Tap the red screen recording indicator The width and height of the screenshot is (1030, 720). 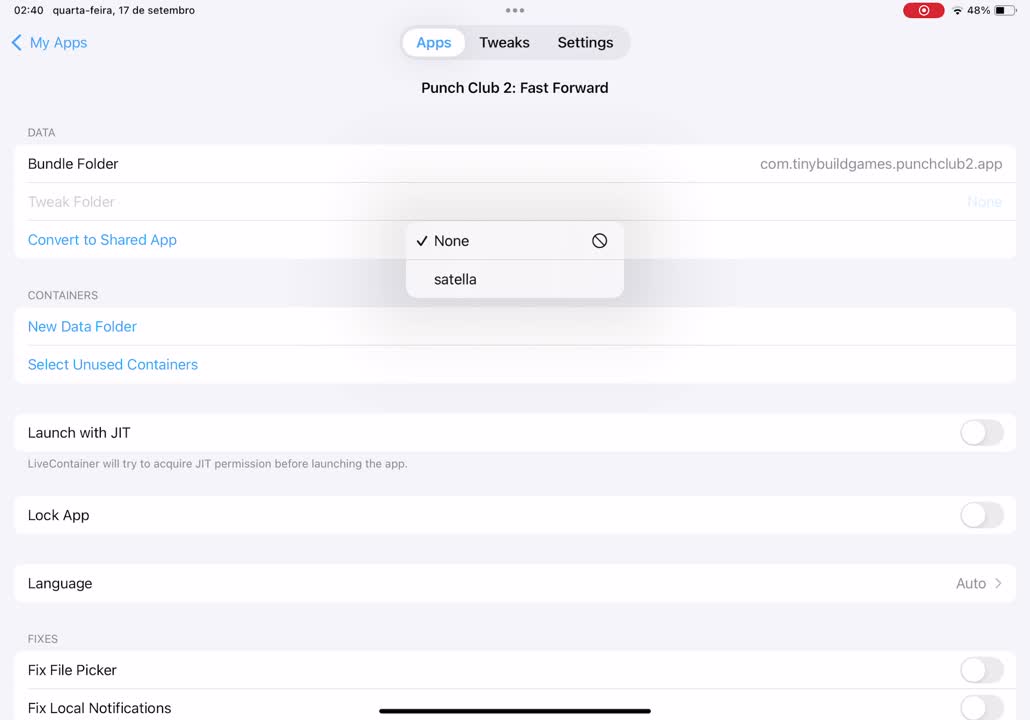[x=923, y=11]
